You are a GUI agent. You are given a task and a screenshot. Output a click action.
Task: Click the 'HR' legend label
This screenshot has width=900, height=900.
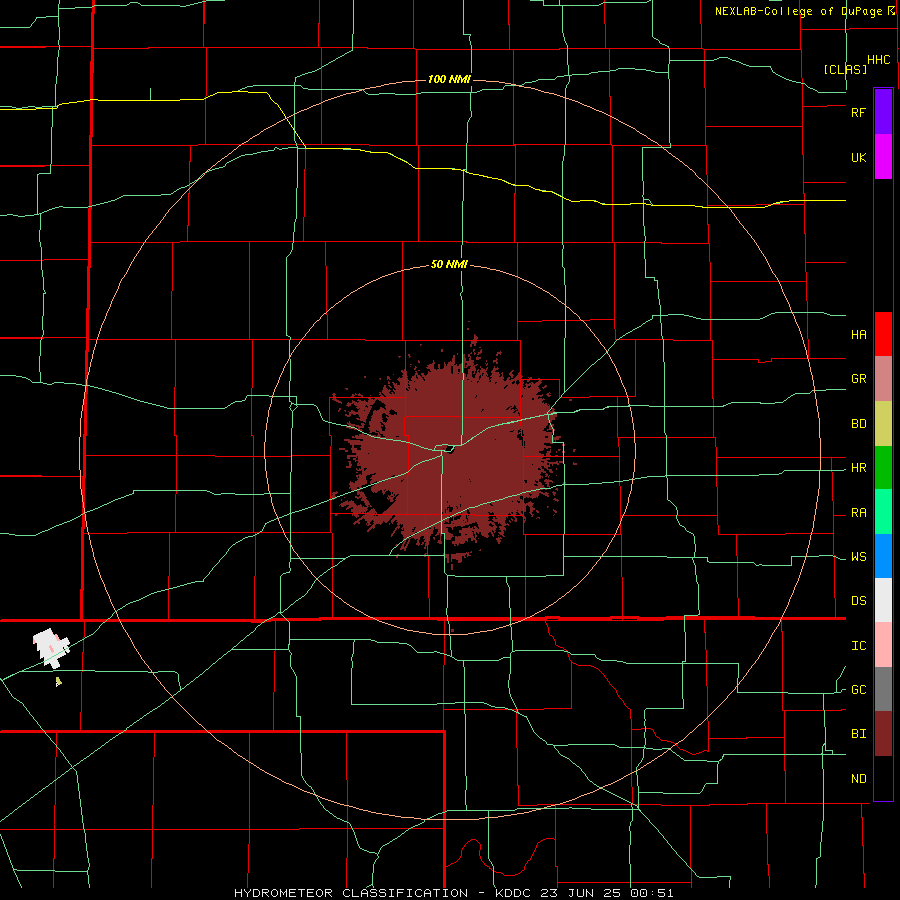click(x=859, y=468)
